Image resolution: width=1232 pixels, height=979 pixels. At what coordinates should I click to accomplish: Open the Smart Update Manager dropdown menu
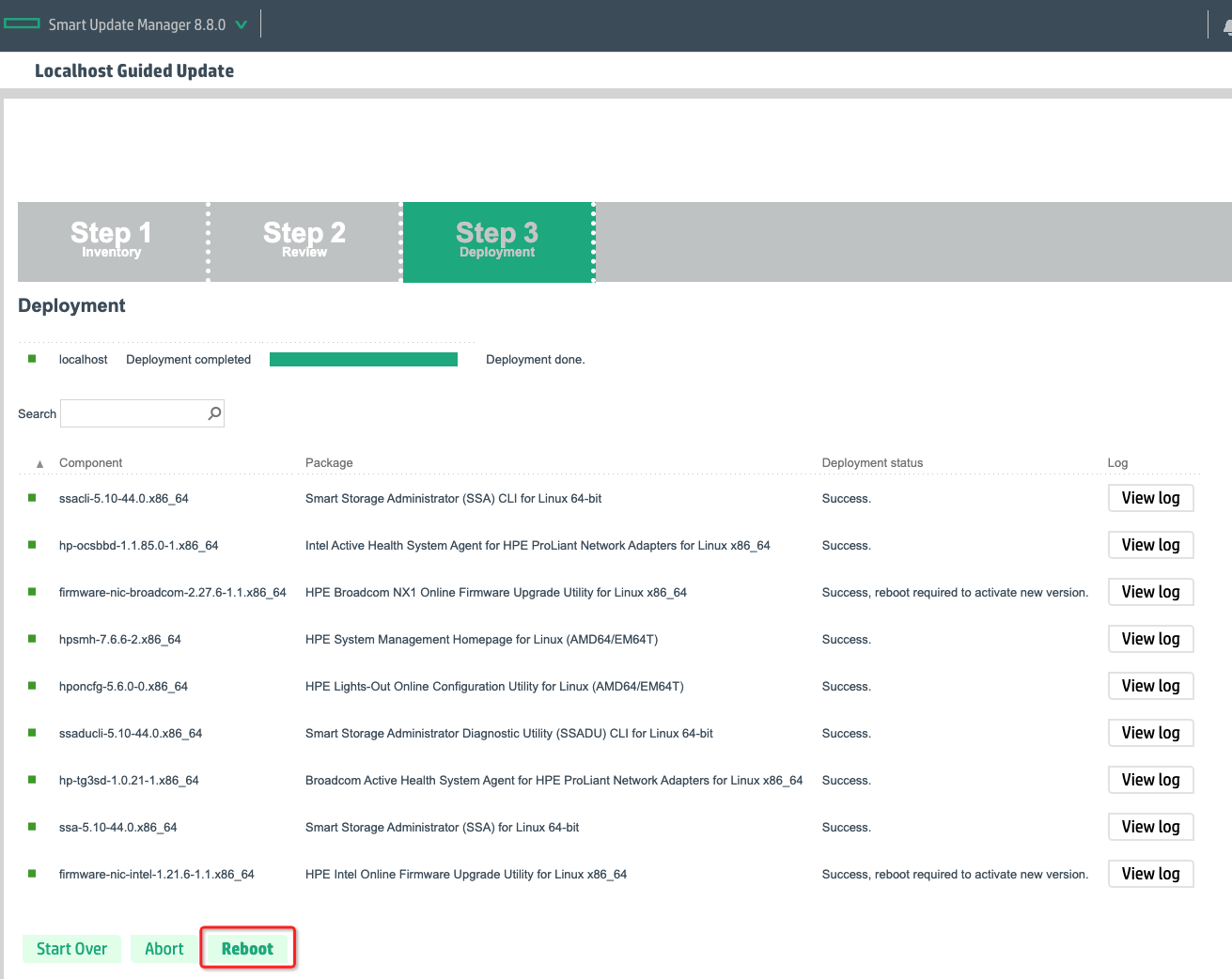(x=242, y=24)
